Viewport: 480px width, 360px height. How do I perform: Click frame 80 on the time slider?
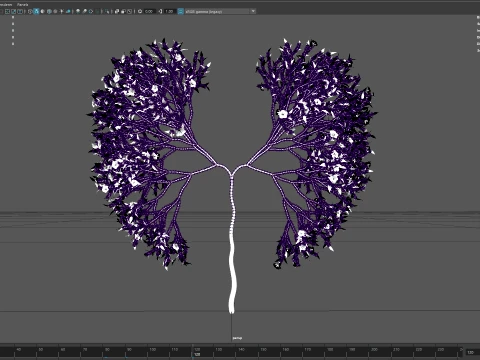coord(107,350)
